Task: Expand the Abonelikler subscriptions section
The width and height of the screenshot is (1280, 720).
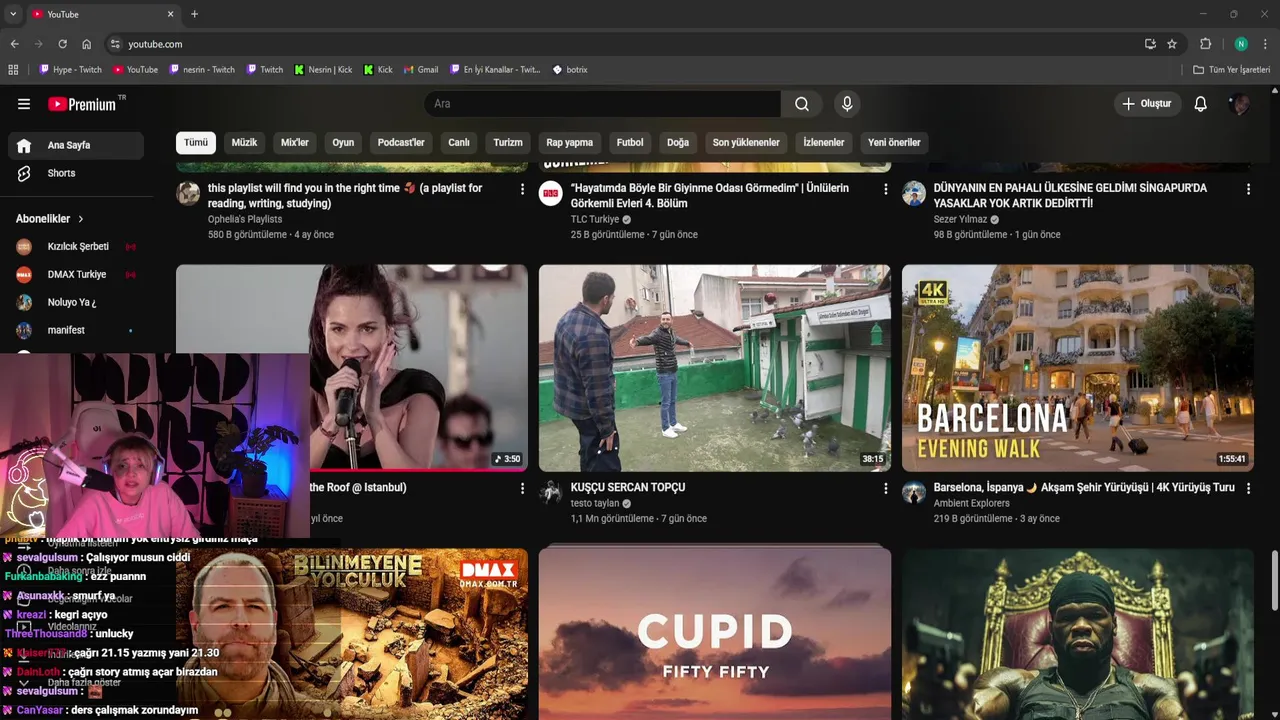Action: 50,219
